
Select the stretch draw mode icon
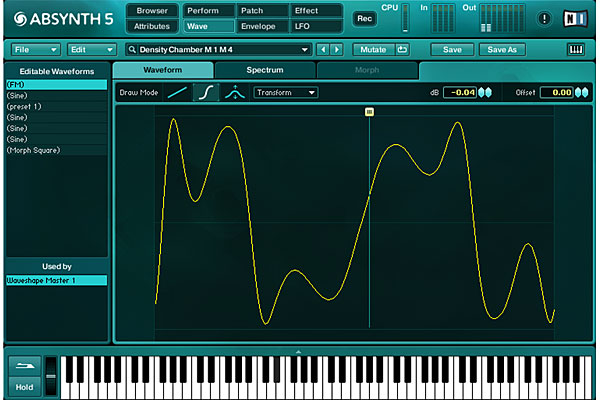[235, 93]
